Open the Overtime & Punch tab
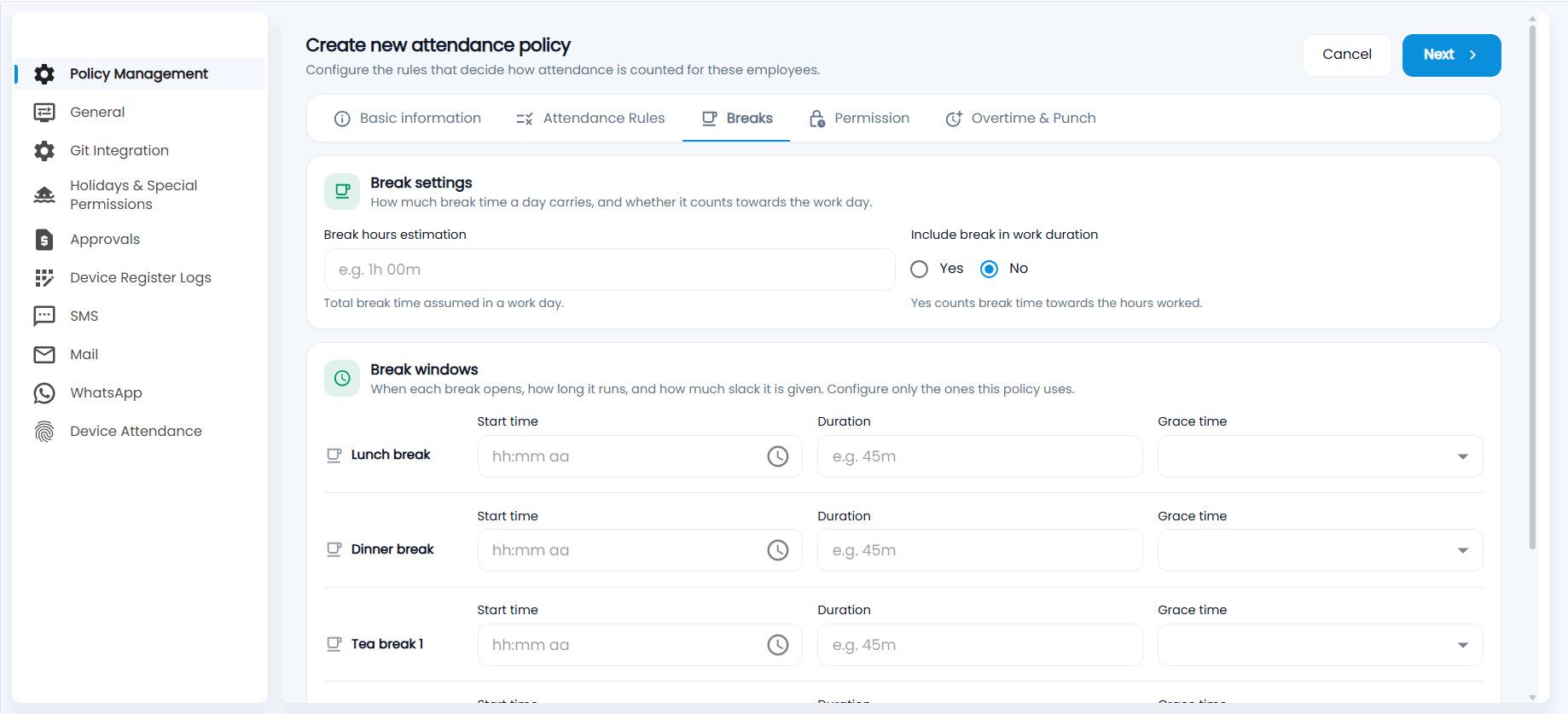This screenshot has width=1568, height=714. (x=1021, y=119)
